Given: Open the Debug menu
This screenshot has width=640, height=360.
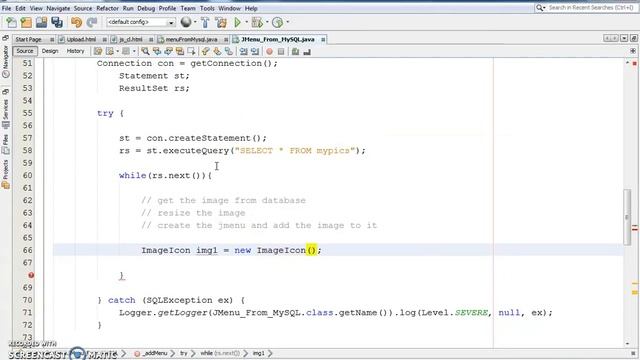Looking at the screenshot, I should coord(146,8).
